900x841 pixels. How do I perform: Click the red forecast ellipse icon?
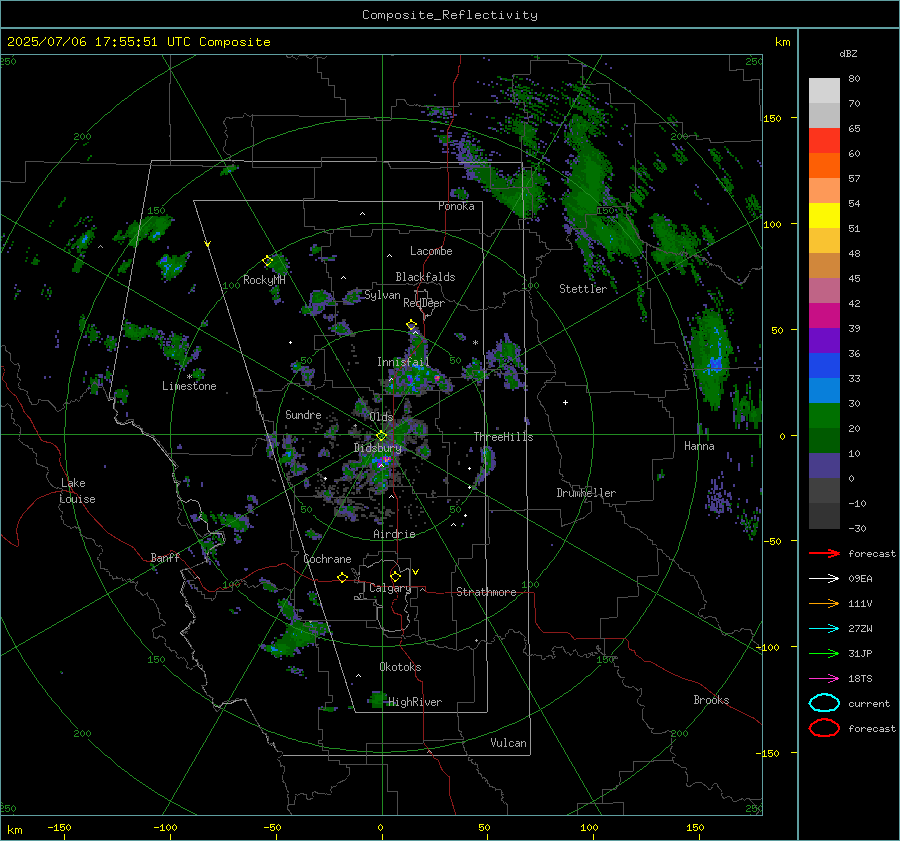(824, 728)
